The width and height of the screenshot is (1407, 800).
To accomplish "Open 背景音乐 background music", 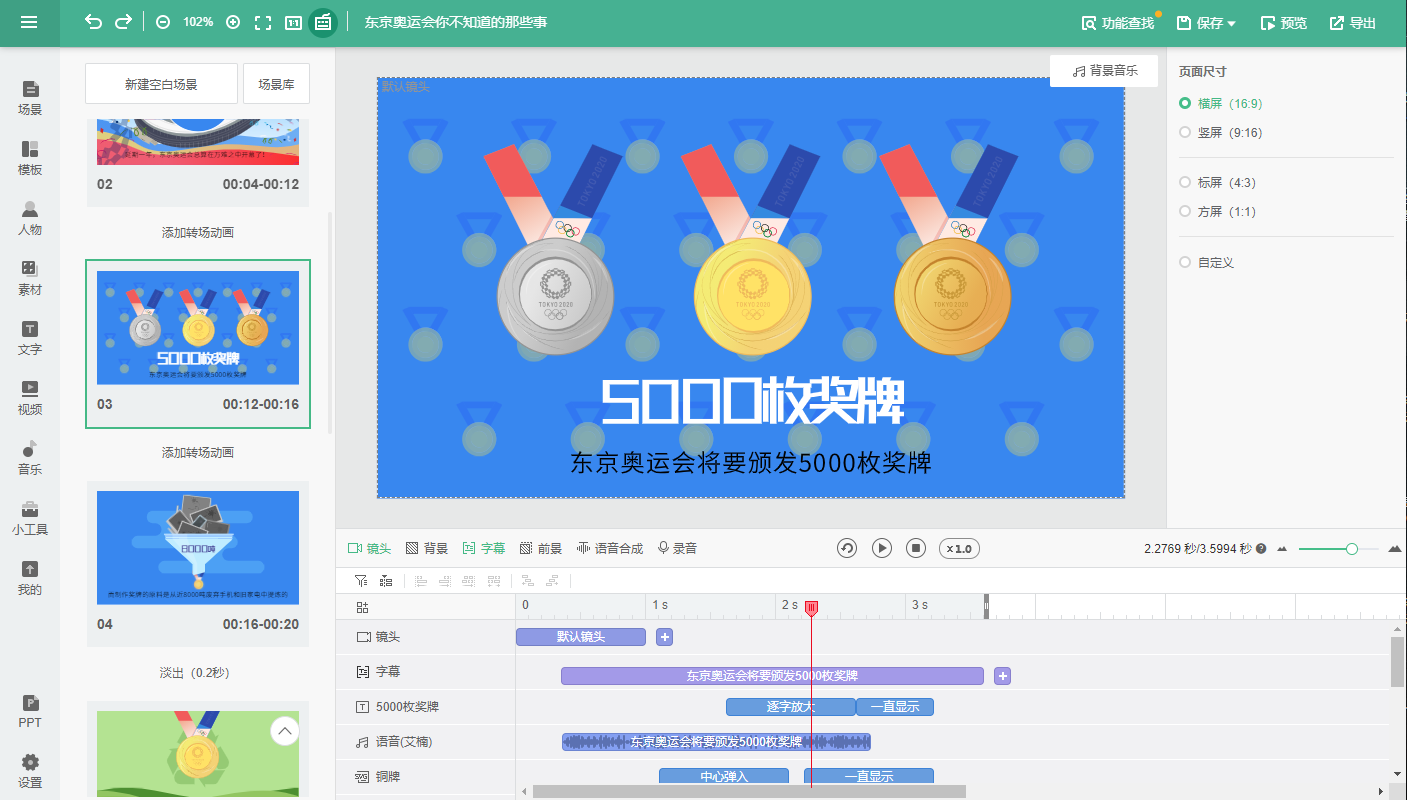I will (x=1104, y=71).
